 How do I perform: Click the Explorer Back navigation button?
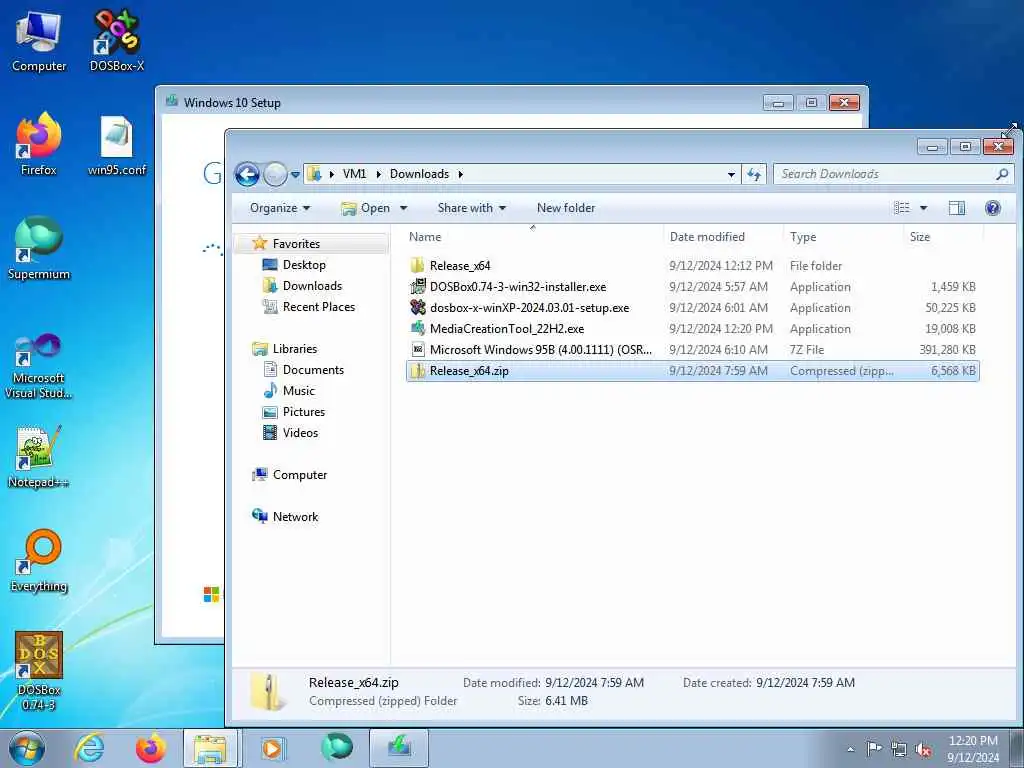pyautogui.click(x=248, y=174)
